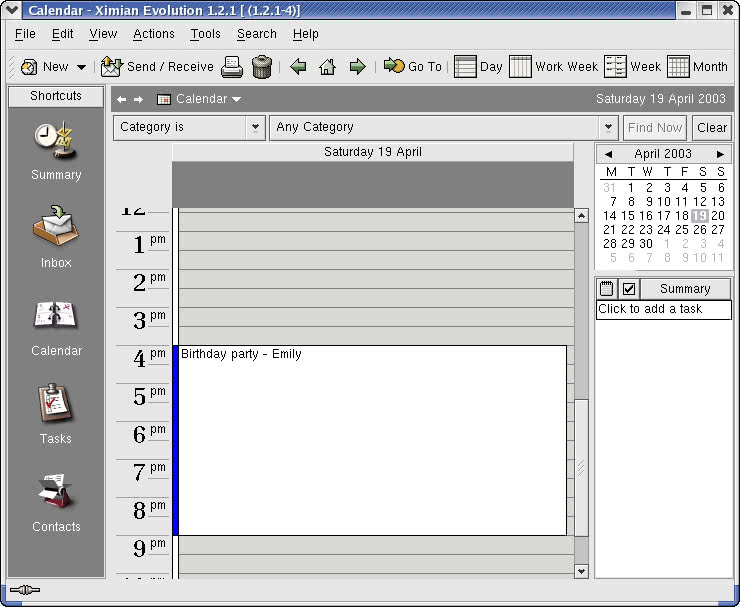Select the Birthday party - Emily appointment
The height and width of the screenshot is (607, 740).
372,440
